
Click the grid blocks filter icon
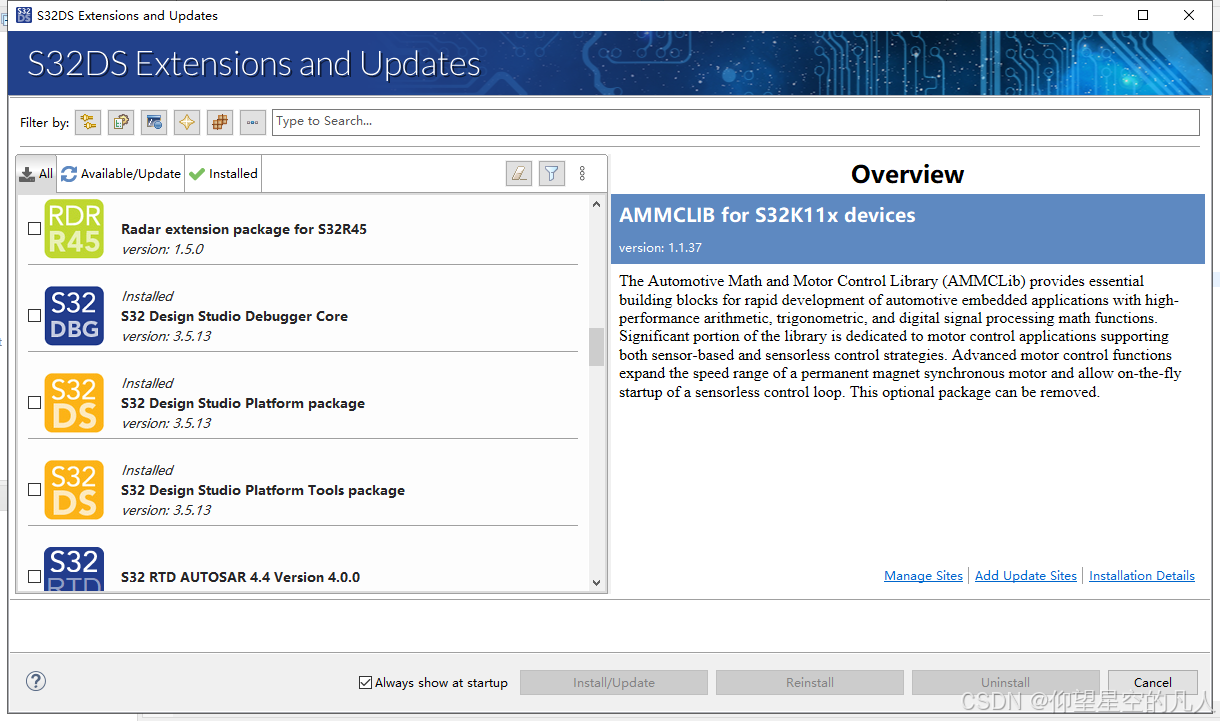click(x=220, y=122)
